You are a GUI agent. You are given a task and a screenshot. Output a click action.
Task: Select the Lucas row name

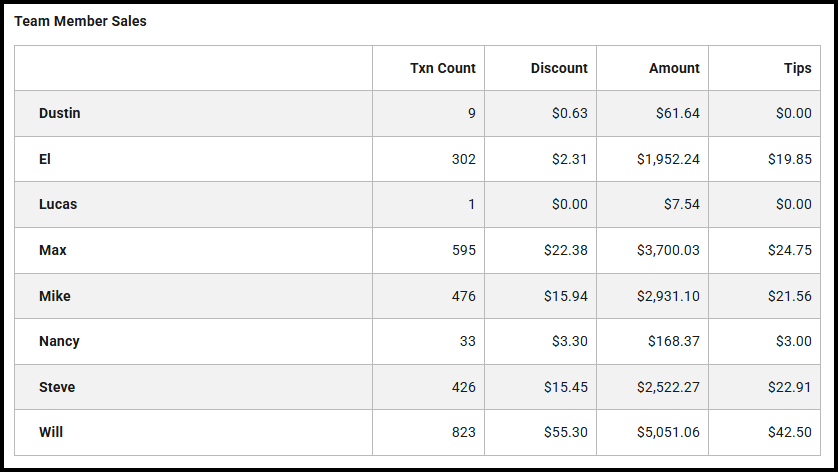[x=58, y=204]
